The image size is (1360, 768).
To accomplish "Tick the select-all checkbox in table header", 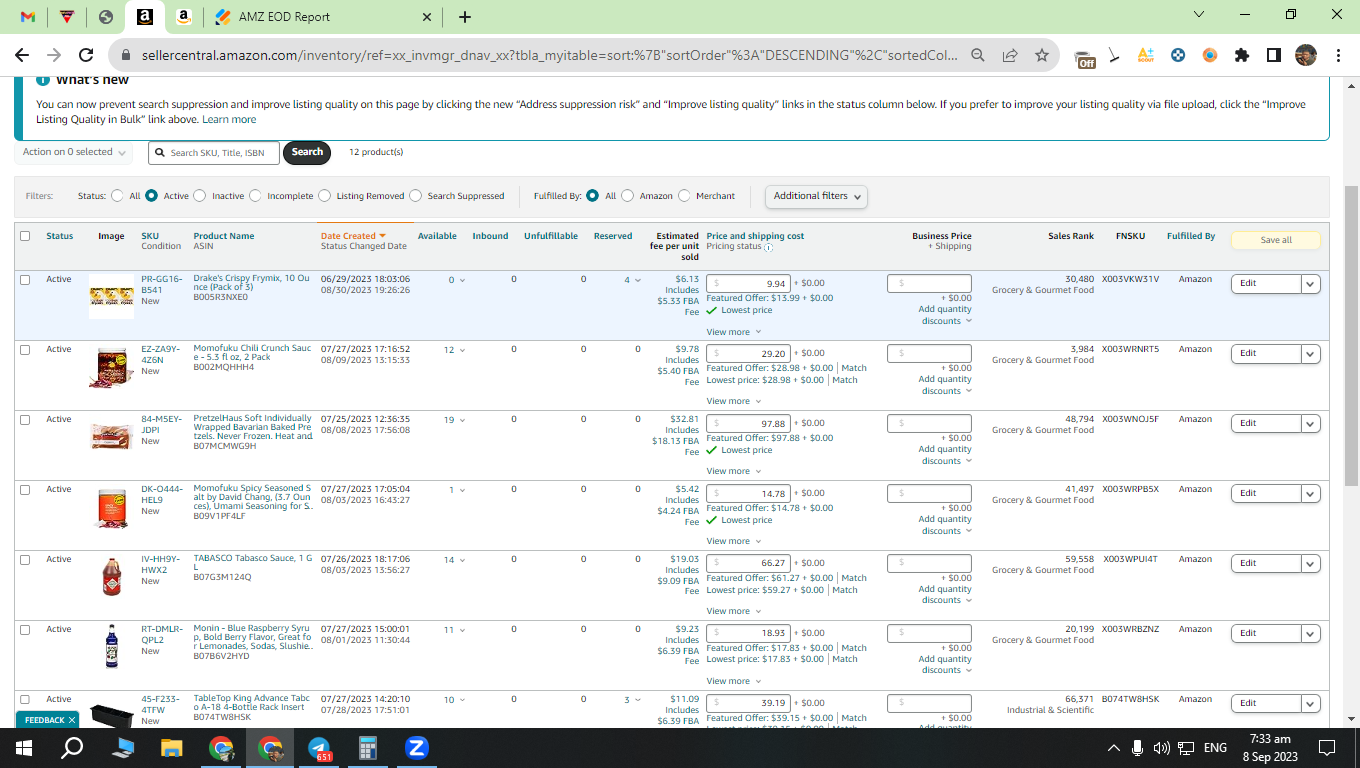I will point(25,236).
